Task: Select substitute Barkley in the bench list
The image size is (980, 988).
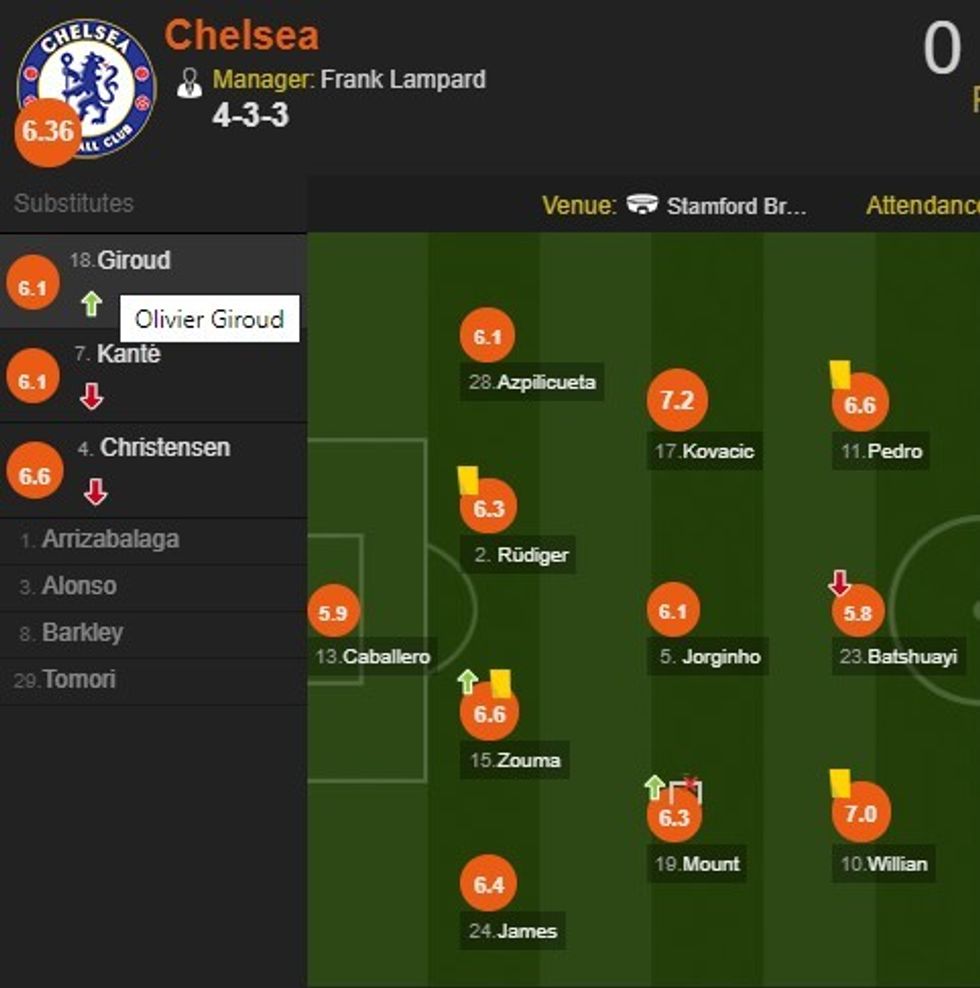Action: pos(82,633)
